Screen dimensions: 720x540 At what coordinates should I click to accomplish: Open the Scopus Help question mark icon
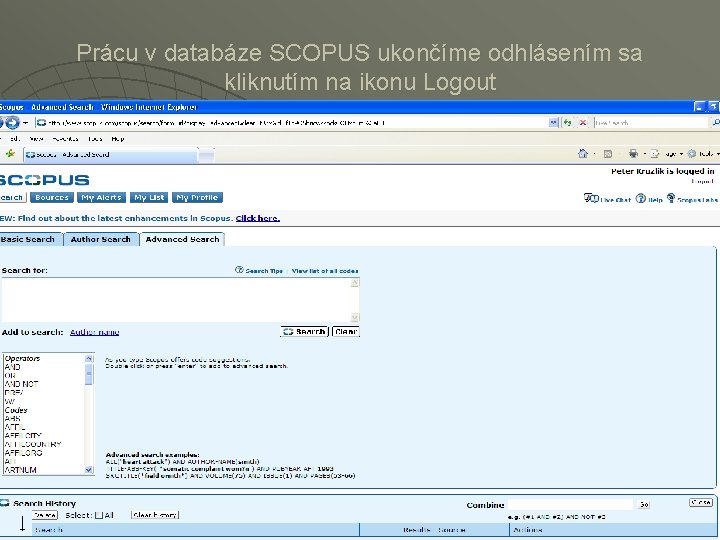click(x=641, y=198)
